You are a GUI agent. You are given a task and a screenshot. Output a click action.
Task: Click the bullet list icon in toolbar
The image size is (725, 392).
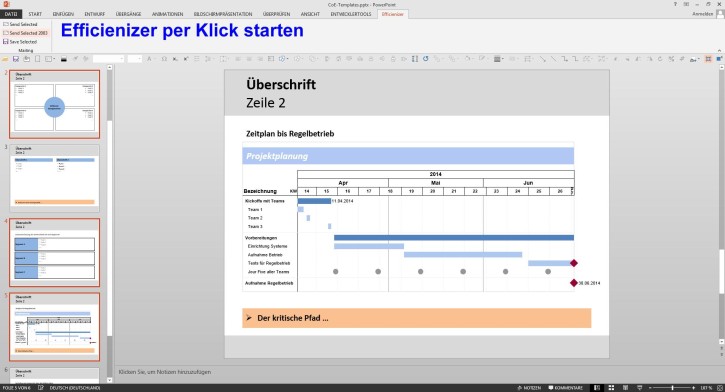[x=197, y=59]
